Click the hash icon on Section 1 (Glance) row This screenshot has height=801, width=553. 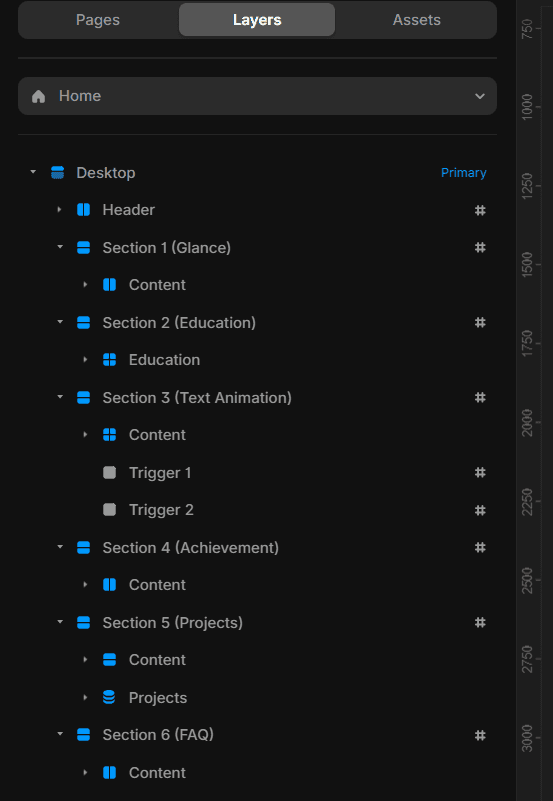[480, 248]
